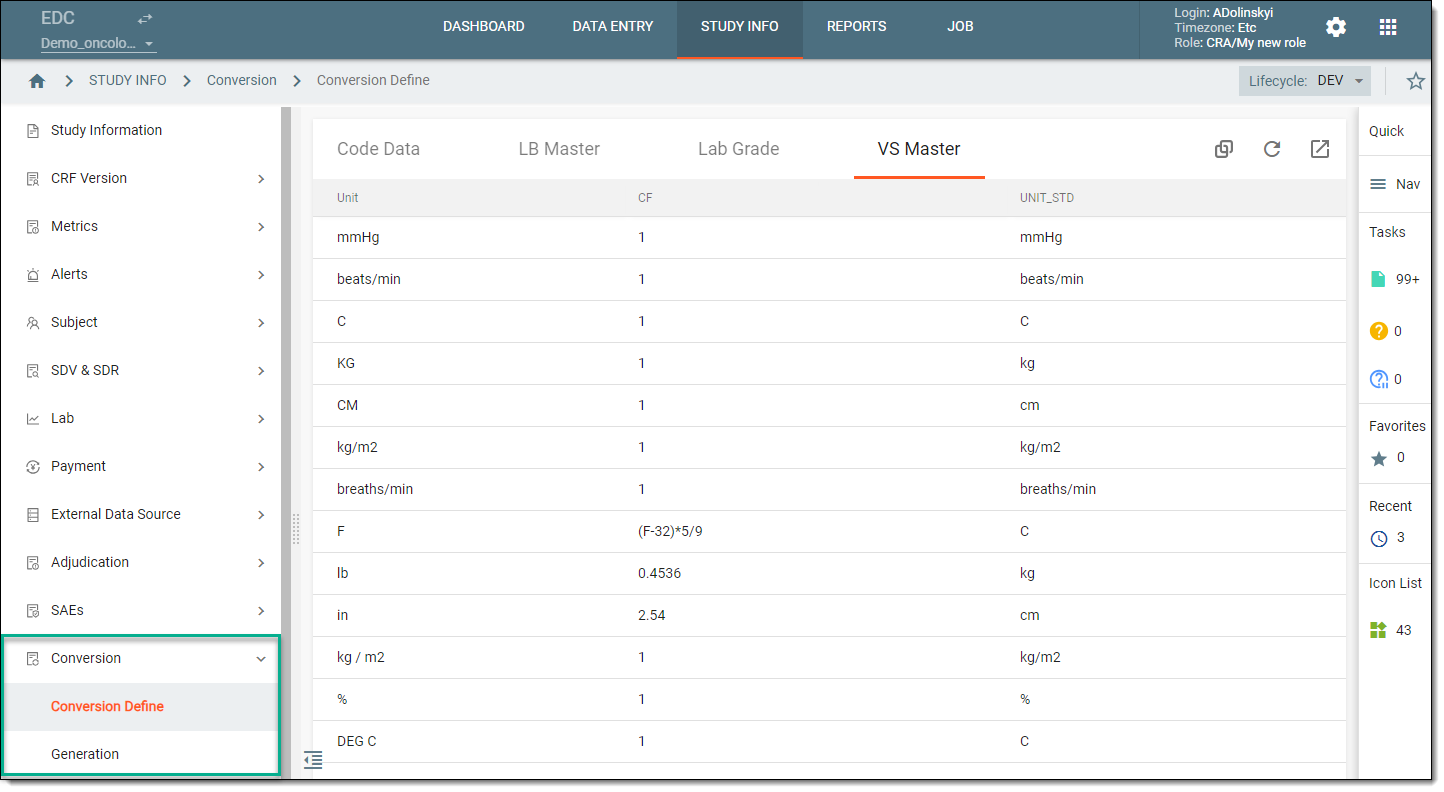Image resolution: width=1444 pixels, height=792 pixels.
Task: Click the Study Information document icon
Action: 33,131
